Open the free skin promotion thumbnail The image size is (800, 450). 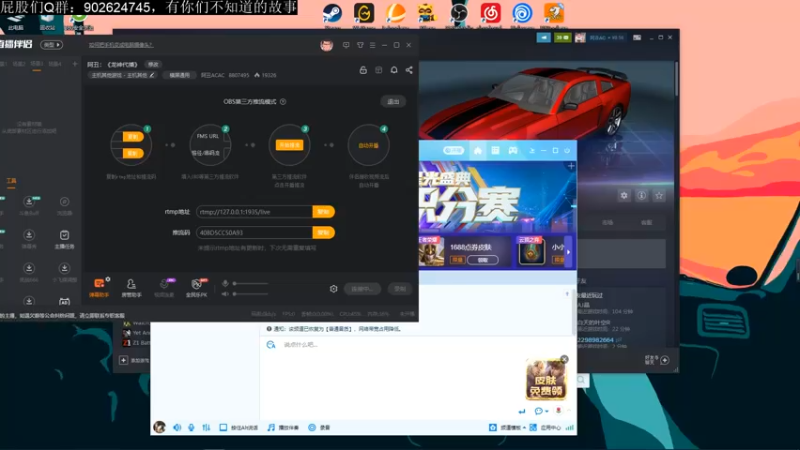(546, 380)
